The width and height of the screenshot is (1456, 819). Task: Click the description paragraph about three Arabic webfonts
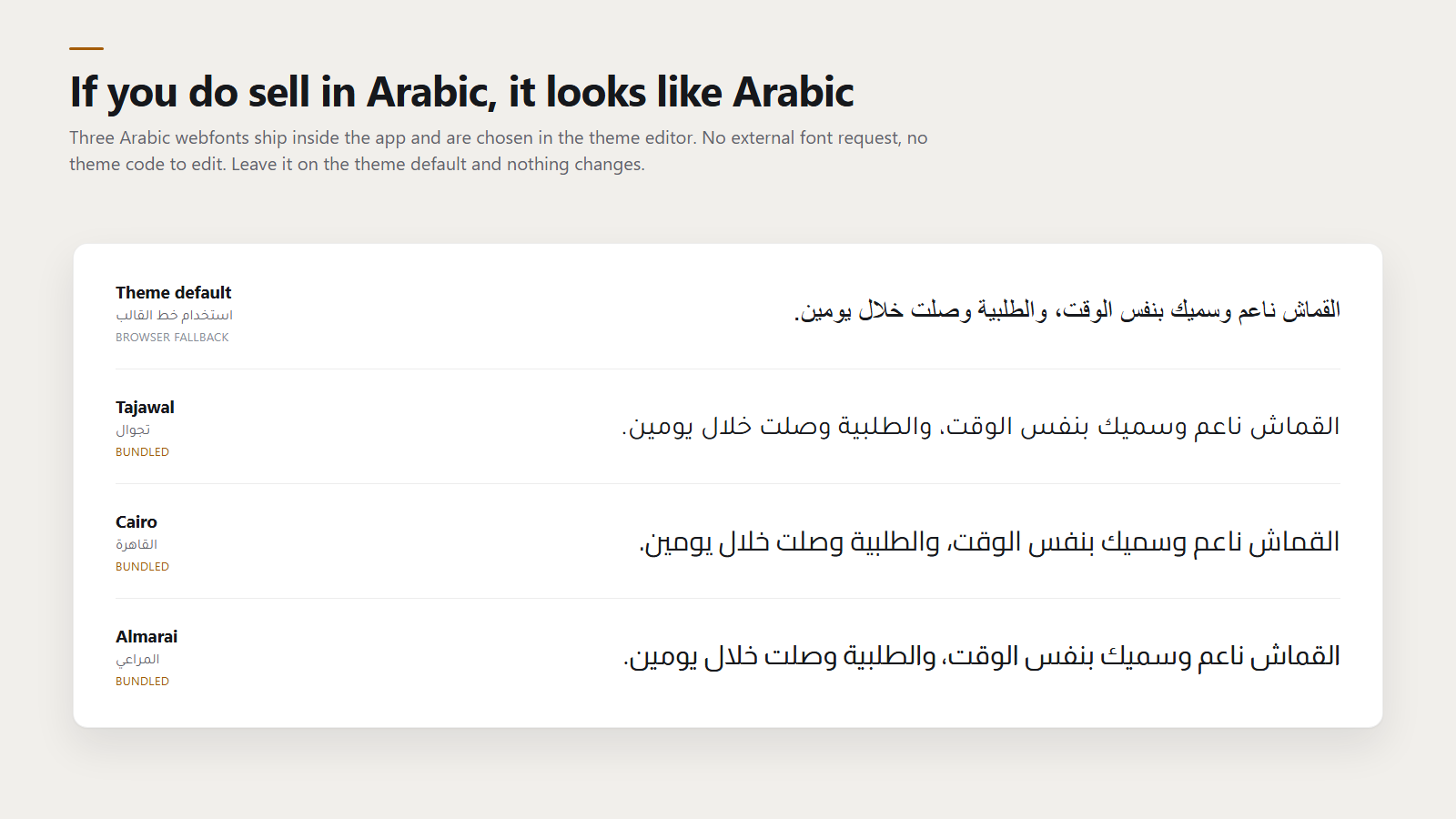coord(499,151)
